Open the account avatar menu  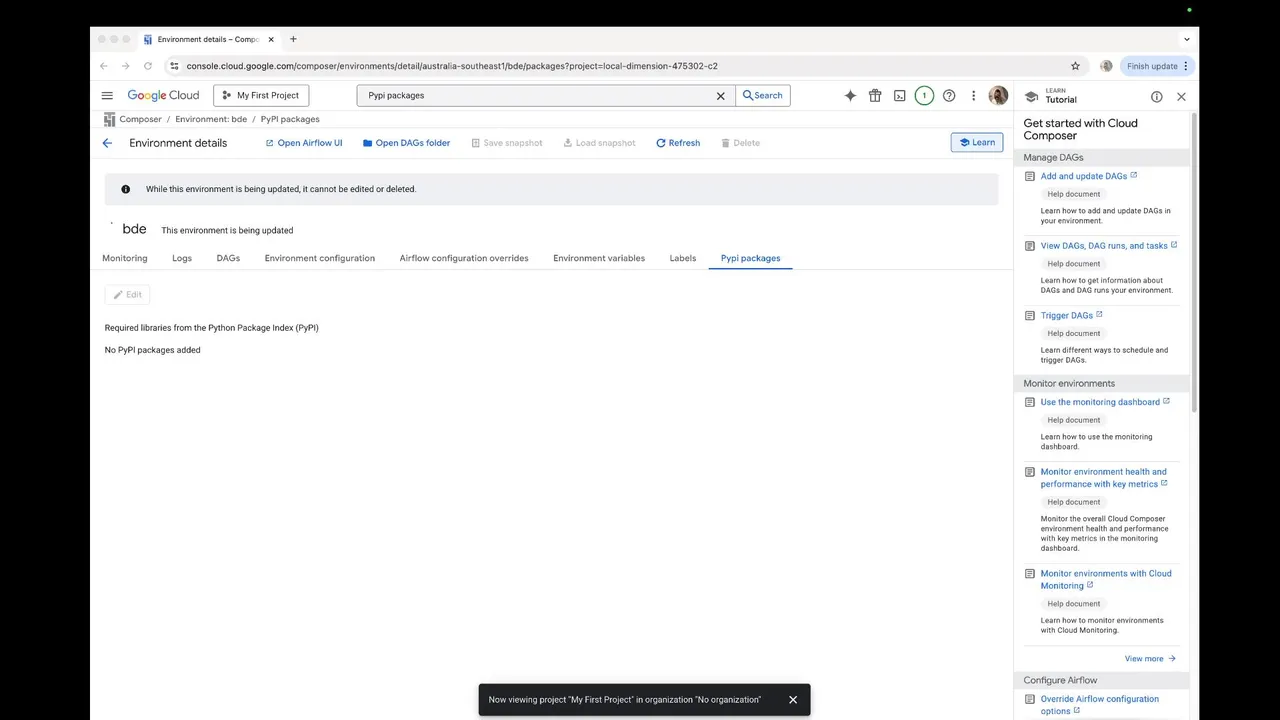pyautogui.click(x=998, y=96)
